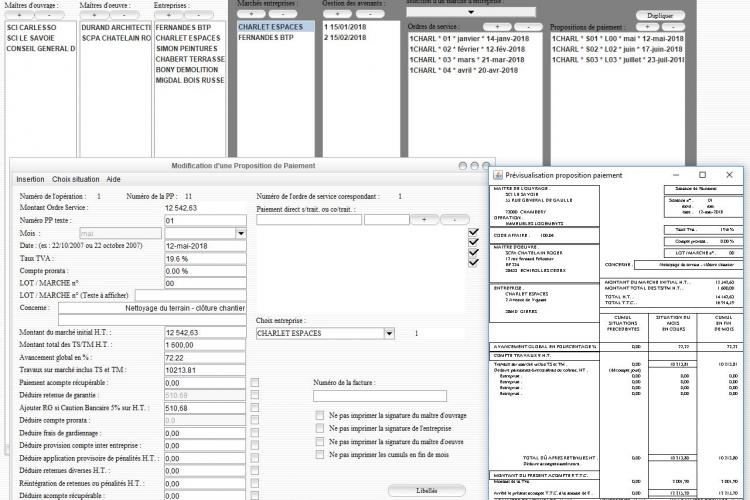
Task: Click the Montant total des TS/TM field
Action: pyautogui.click(x=205, y=345)
